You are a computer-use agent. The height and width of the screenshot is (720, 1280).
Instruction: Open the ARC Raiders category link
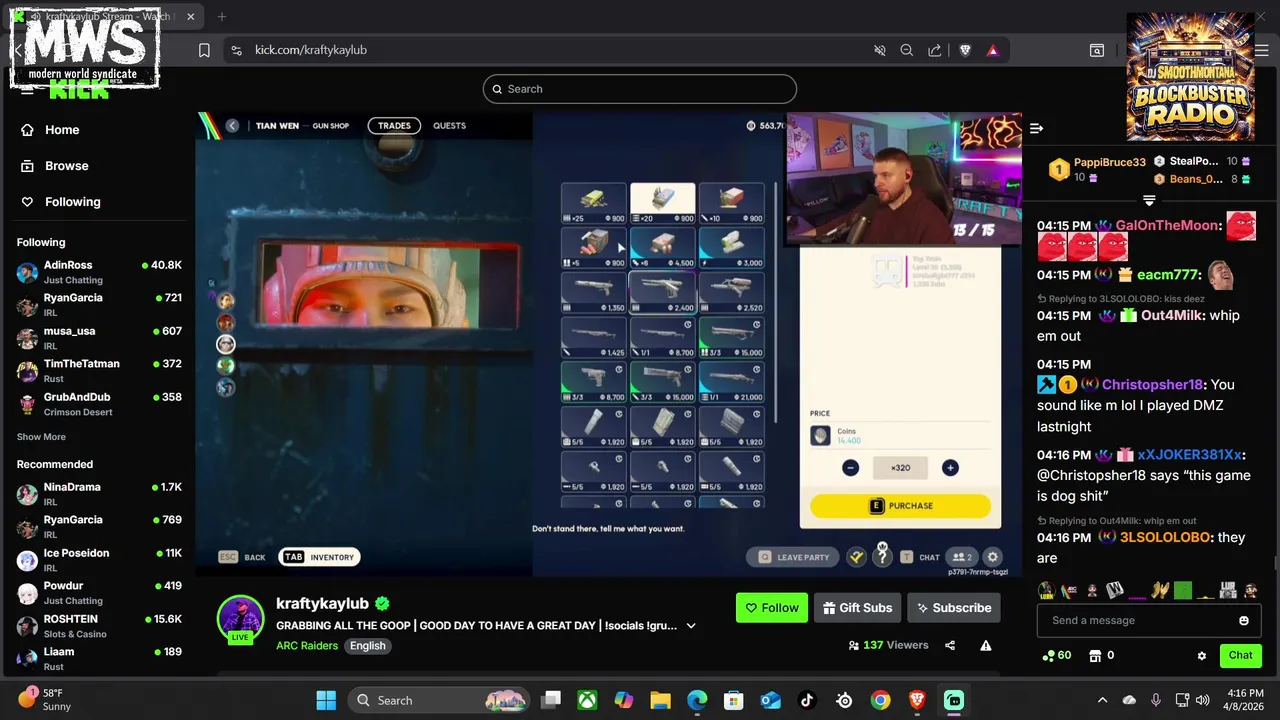pyautogui.click(x=307, y=646)
